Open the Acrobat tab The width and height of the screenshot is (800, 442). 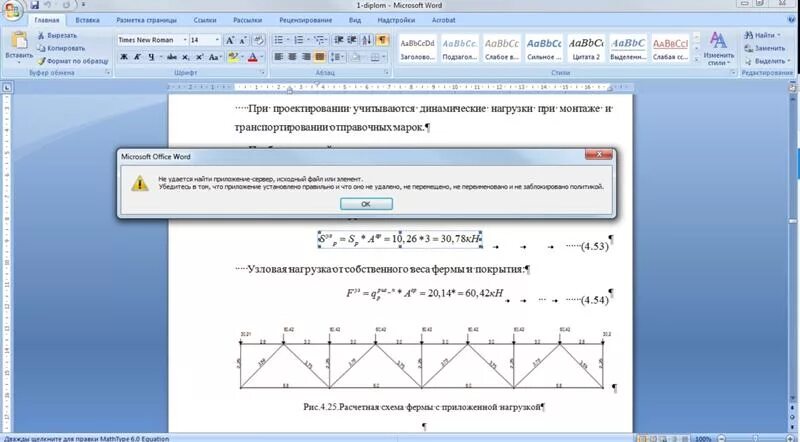(443, 20)
